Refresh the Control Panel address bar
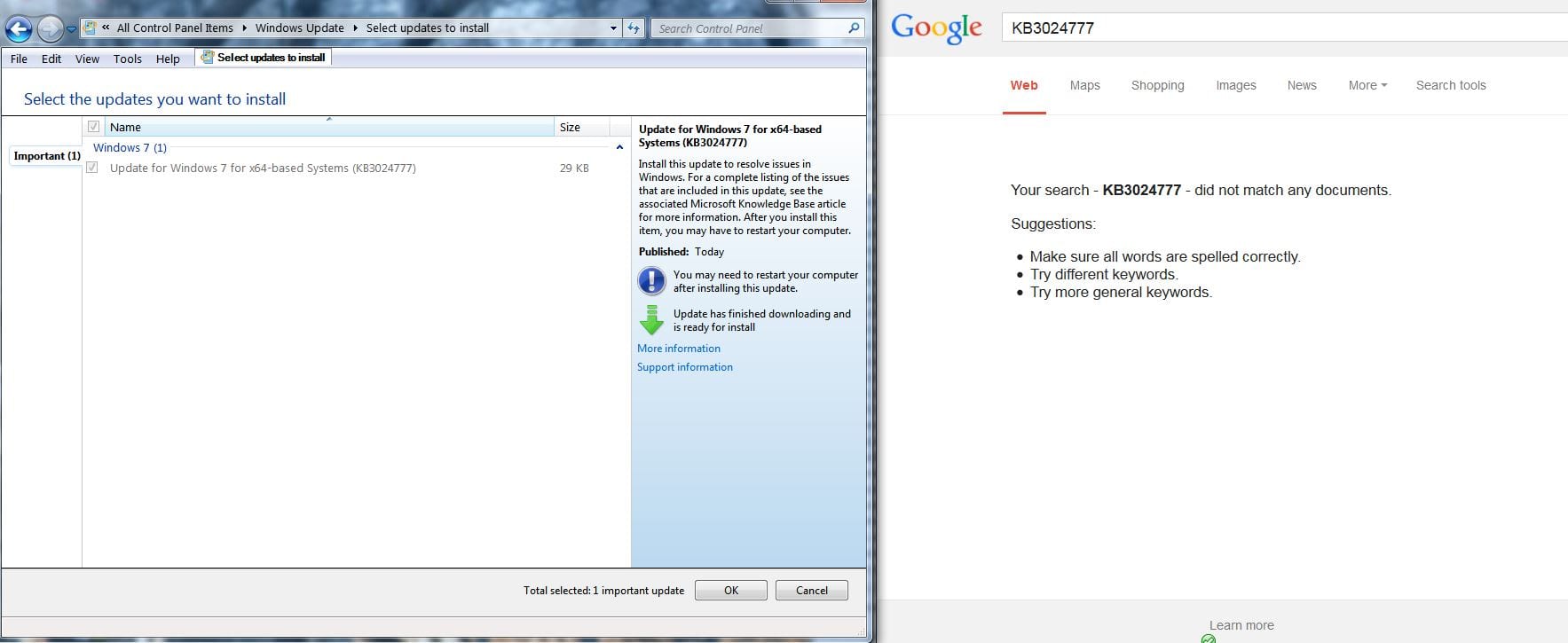 coord(634,28)
